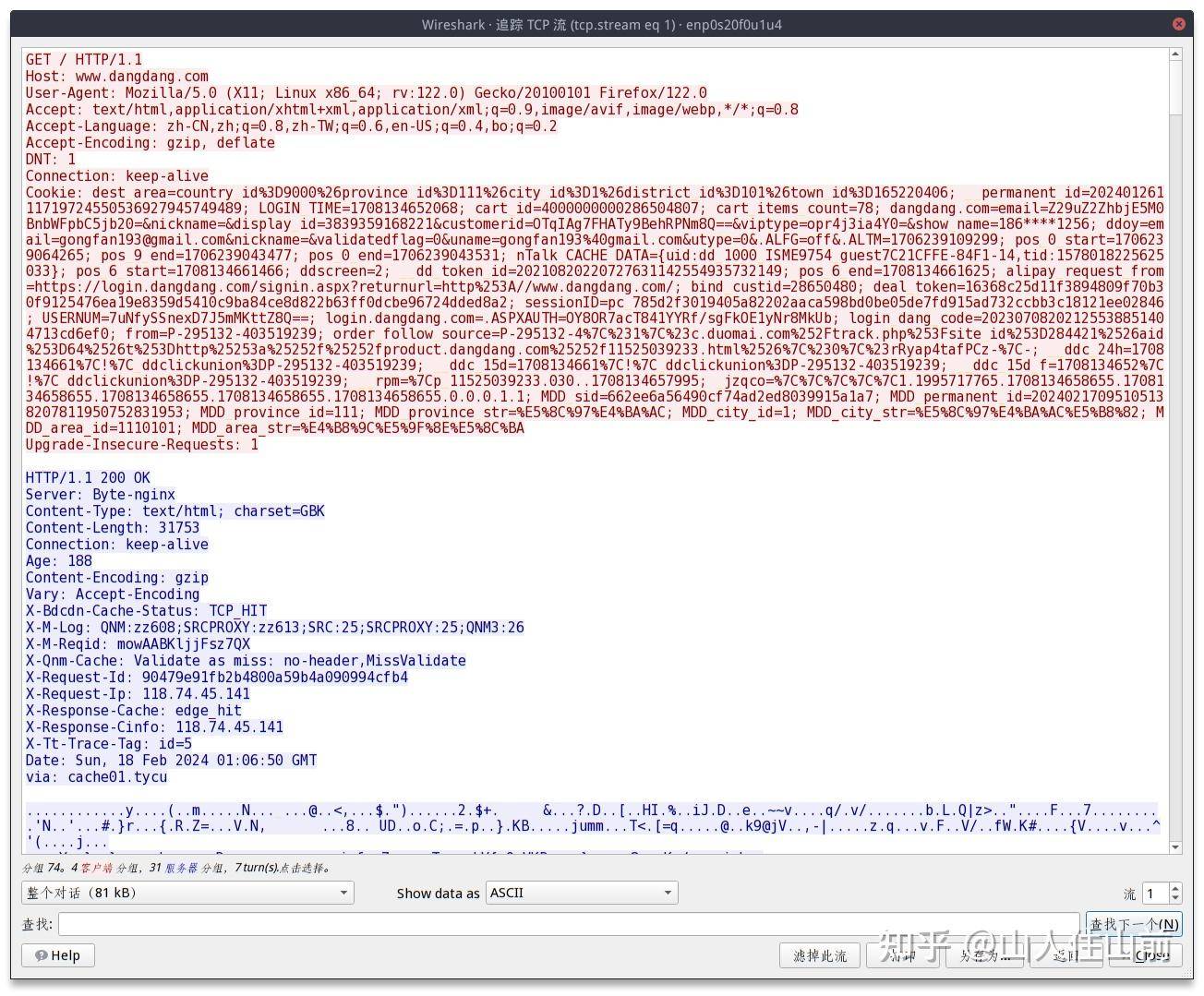Click the 'Content-Encoding: gzip' line
This screenshot has width=1204, height=996.
tap(117, 578)
